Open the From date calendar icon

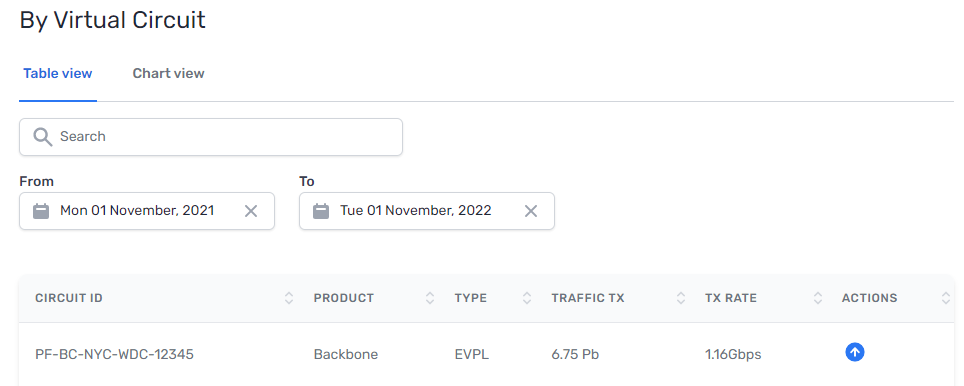tap(41, 211)
